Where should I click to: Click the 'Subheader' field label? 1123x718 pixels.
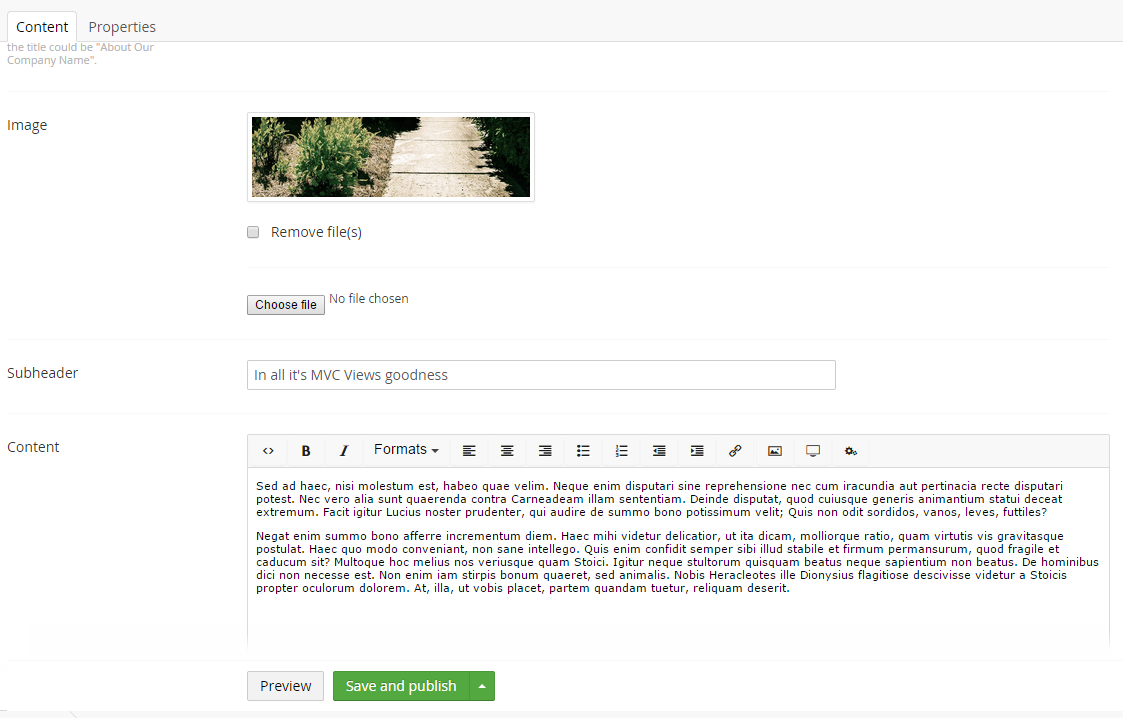tap(42, 373)
